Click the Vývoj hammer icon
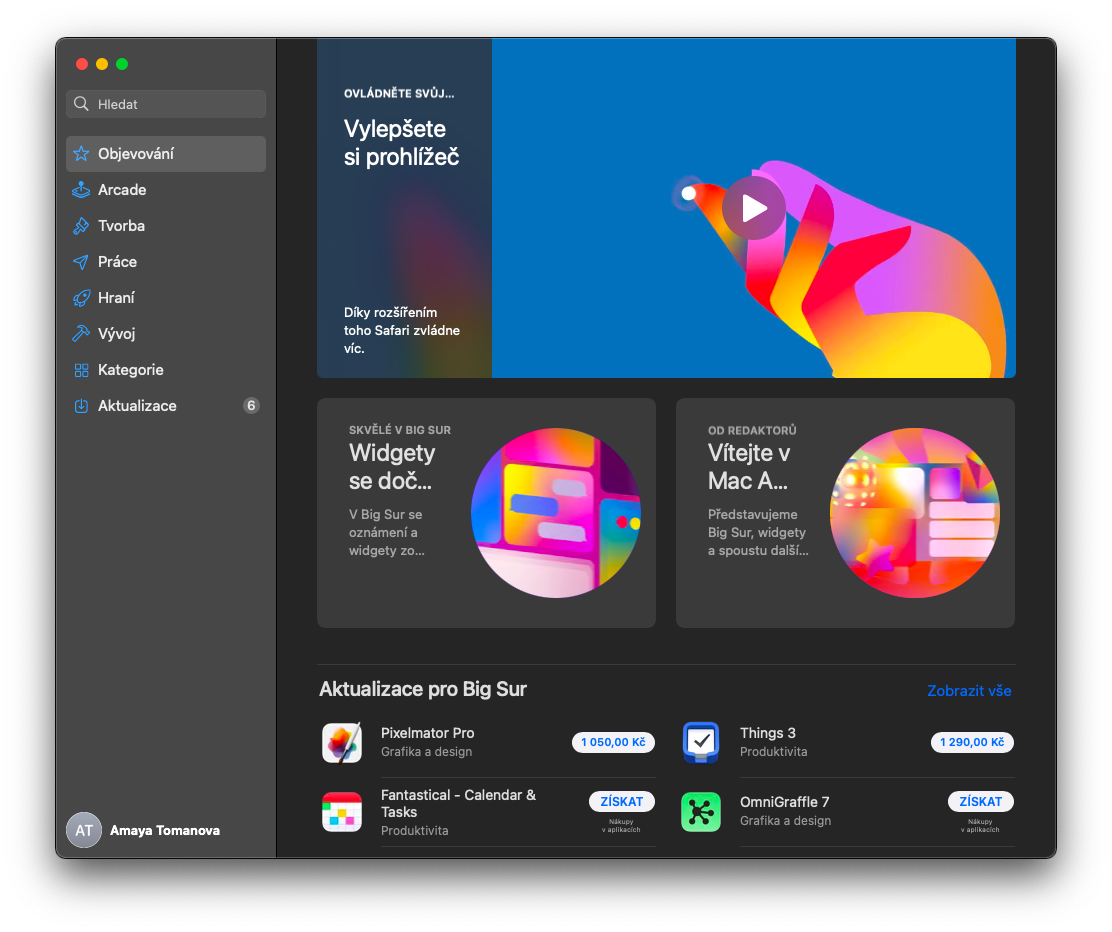Image resolution: width=1112 pixels, height=932 pixels. pos(82,334)
